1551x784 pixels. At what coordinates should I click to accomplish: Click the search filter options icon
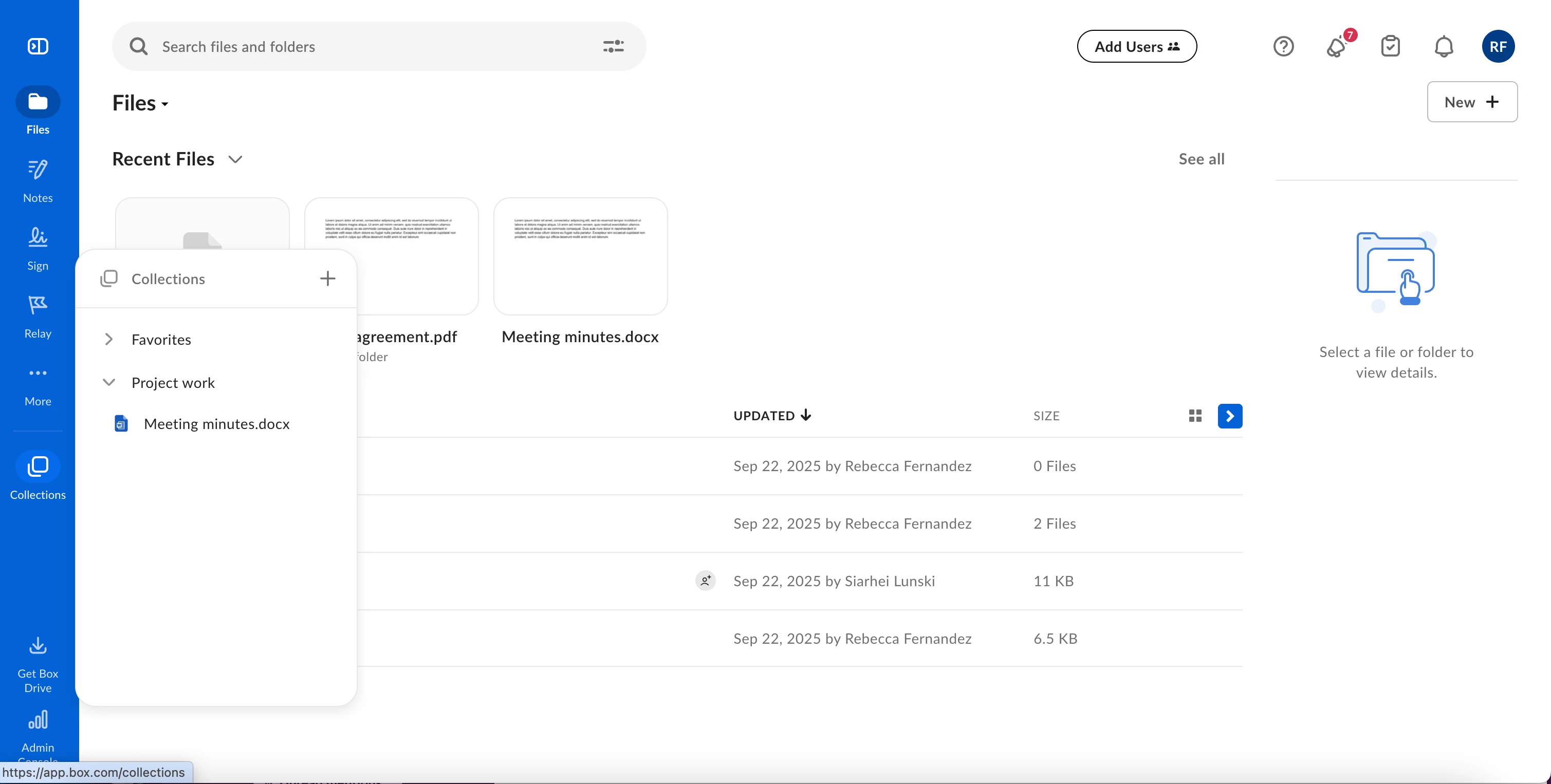click(613, 46)
